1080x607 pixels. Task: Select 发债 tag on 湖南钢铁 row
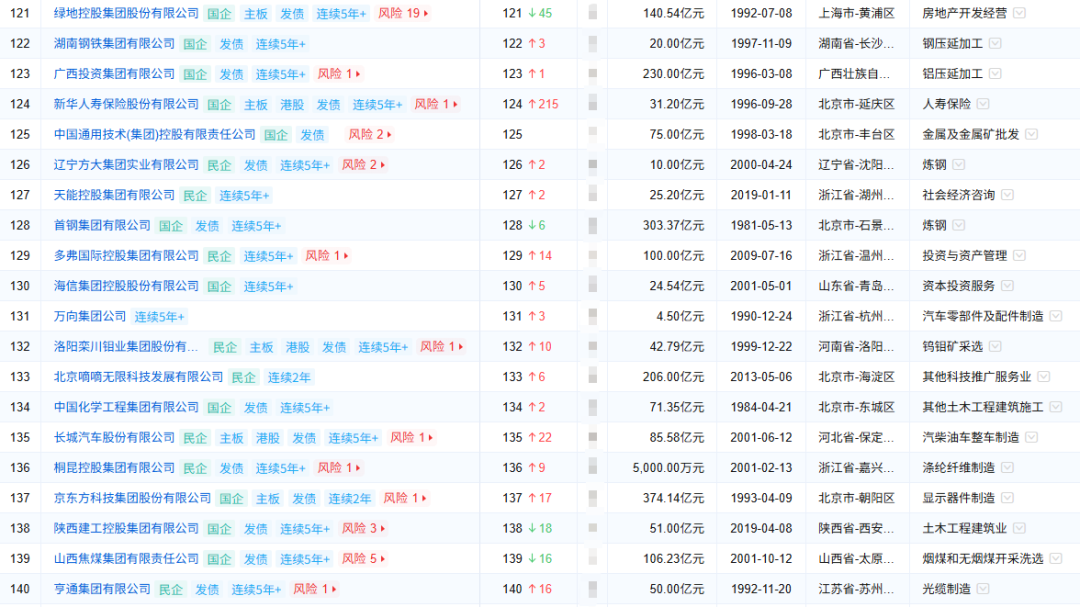click(231, 44)
